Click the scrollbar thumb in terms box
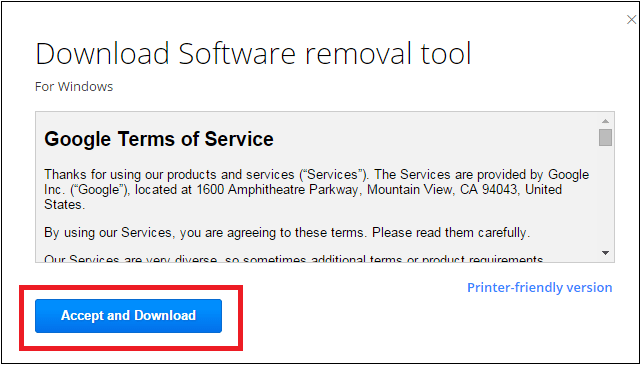This screenshot has width=642, height=367. tap(605, 137)
